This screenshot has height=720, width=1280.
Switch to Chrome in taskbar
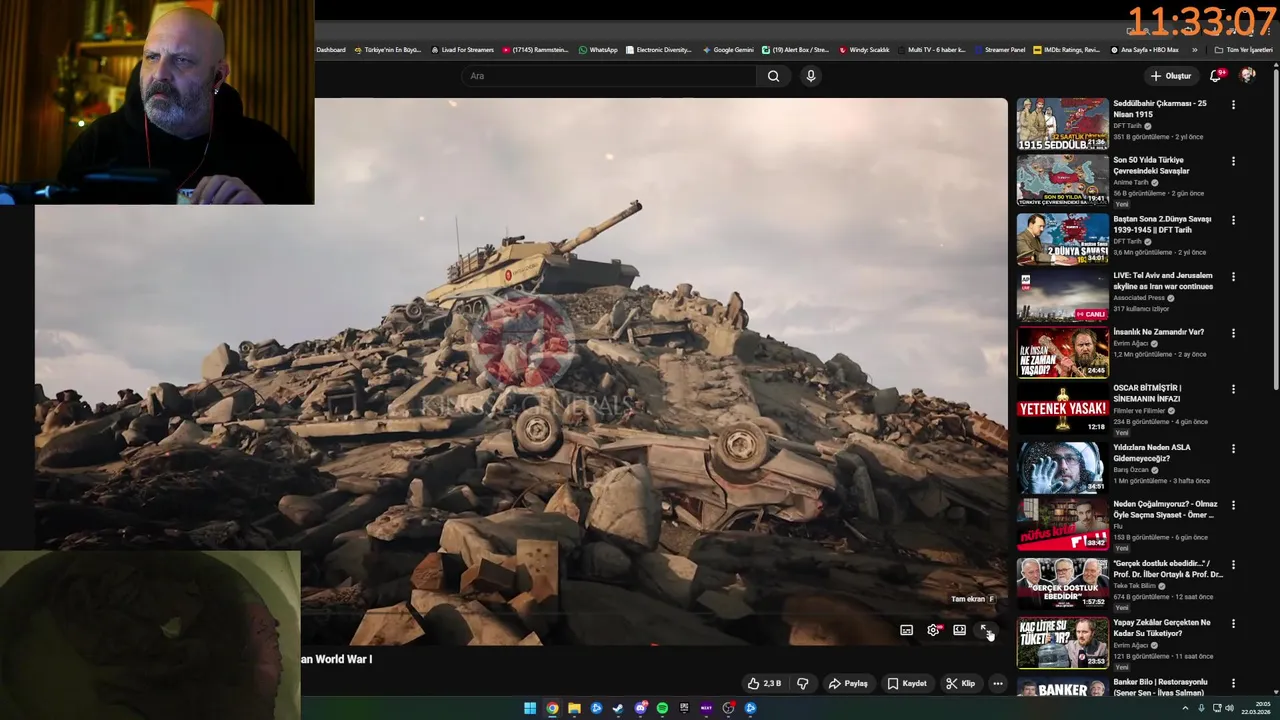552,708
